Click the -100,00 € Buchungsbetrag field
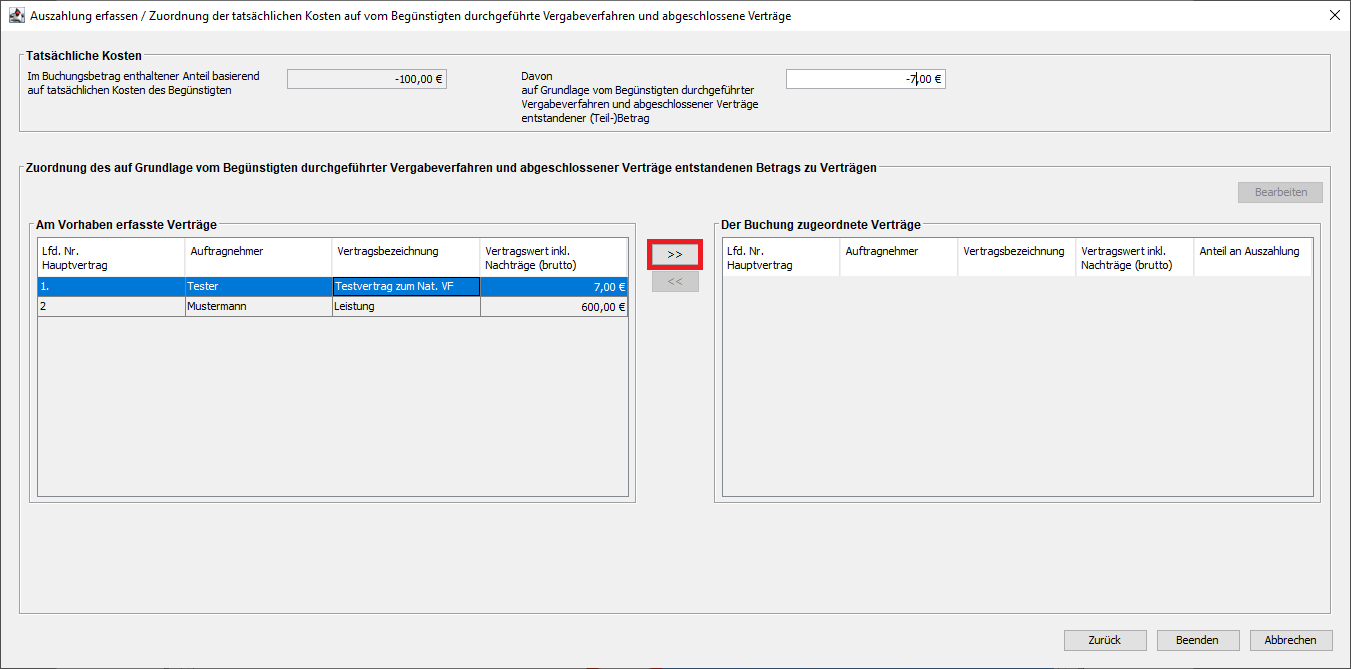The width and height of the screenshot is (1351, 669). 366,79
